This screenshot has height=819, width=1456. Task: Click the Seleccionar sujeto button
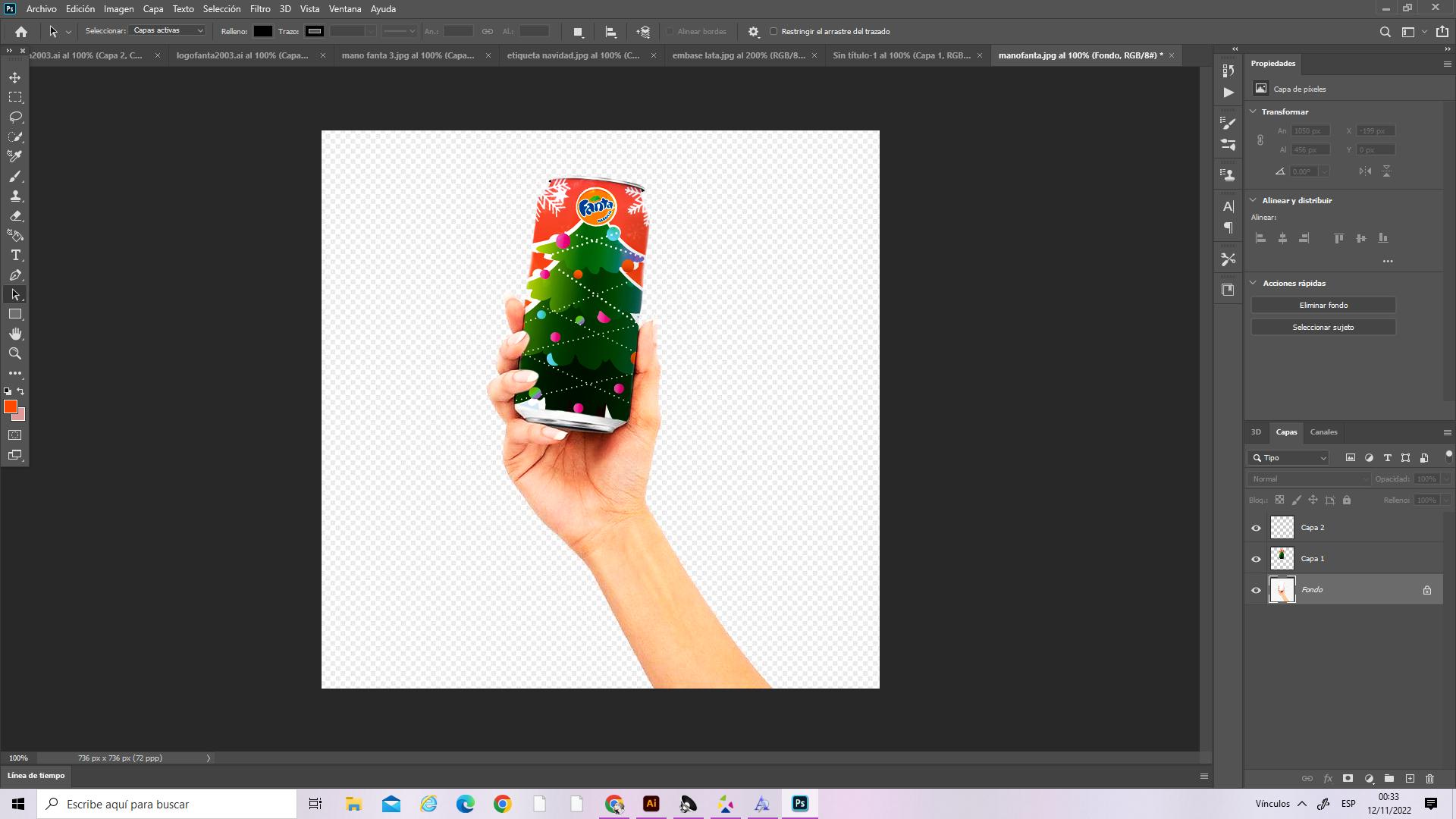(x=1323, y=327)
